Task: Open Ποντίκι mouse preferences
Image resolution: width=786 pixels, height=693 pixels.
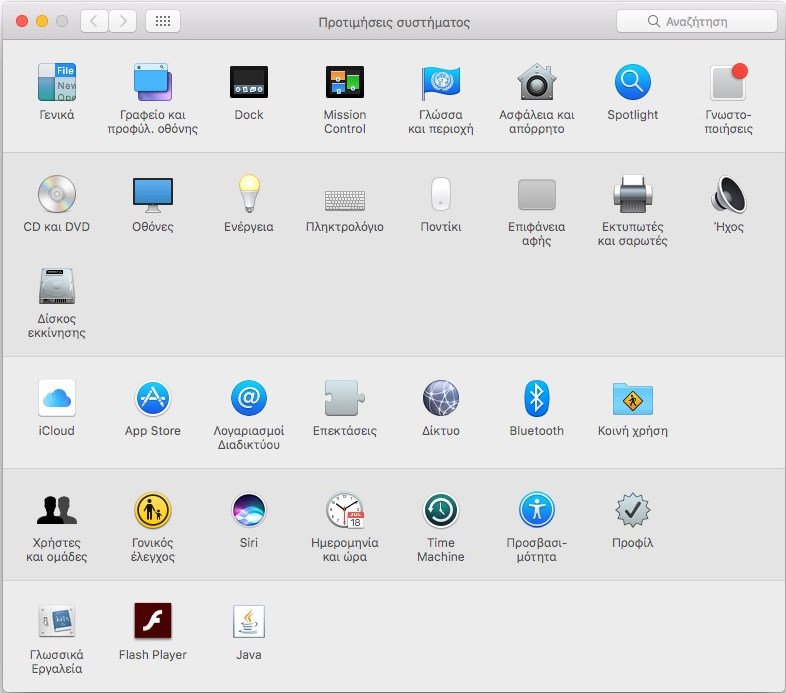Action: tap(441, 194)
